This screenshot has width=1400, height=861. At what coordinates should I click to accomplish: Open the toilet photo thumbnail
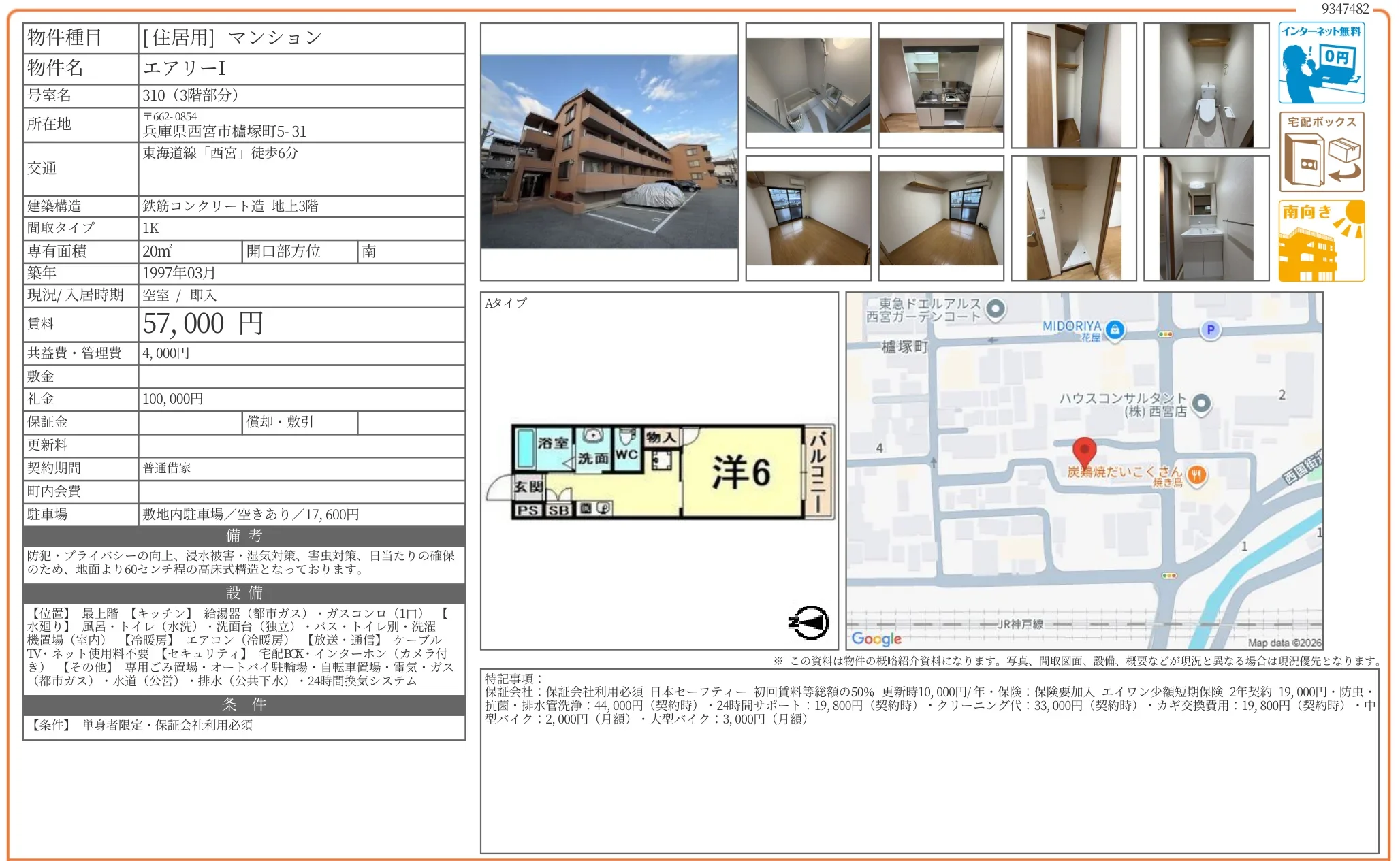pos(1206,85)
